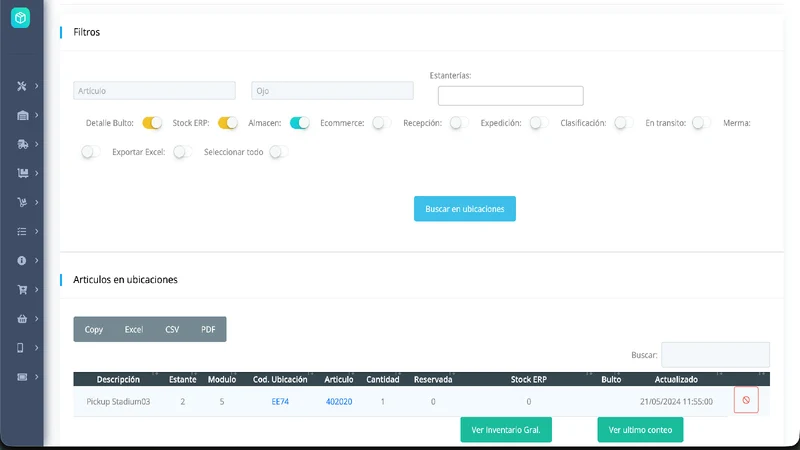The image size is (800, 450).
Task: Expand chevron next to the tools icon
Action: click(x=37, y=86)
